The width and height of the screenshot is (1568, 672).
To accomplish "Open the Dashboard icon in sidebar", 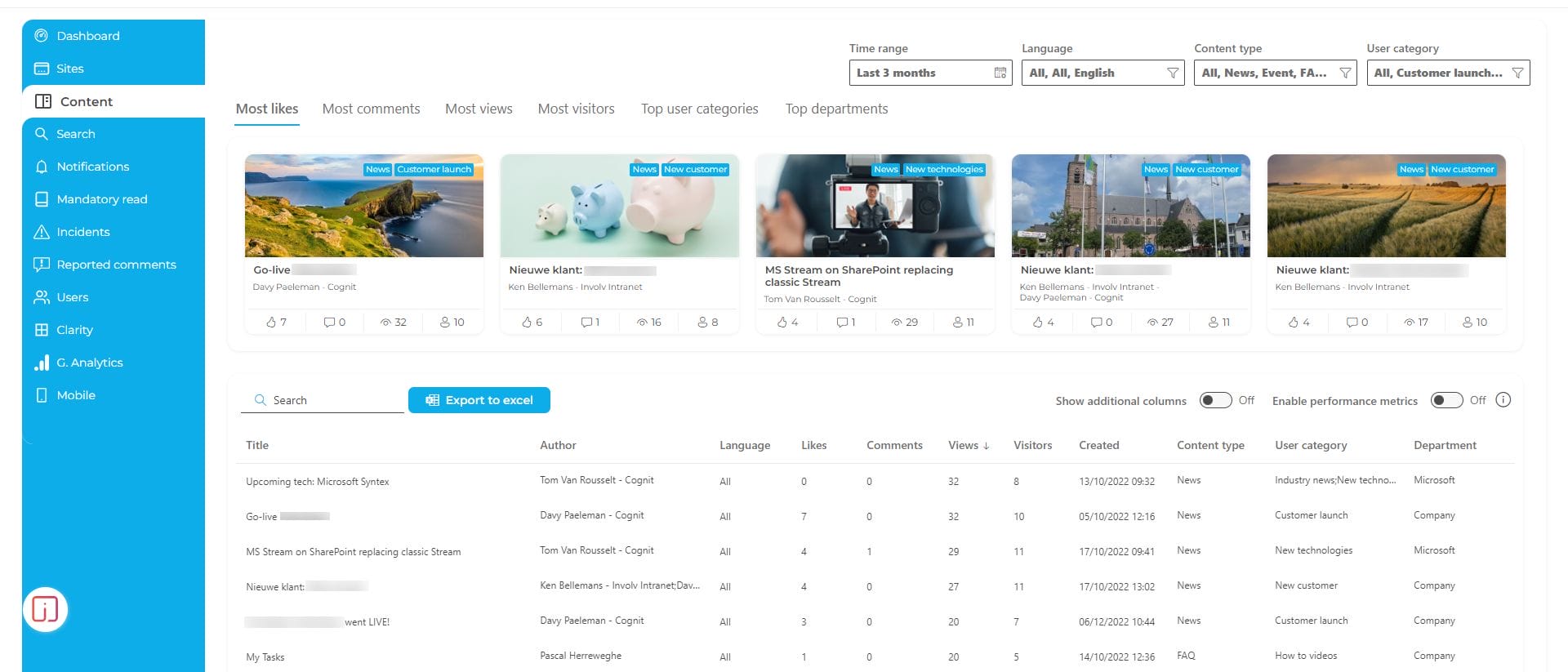I will pyautogui.click(x=41, y=36).
